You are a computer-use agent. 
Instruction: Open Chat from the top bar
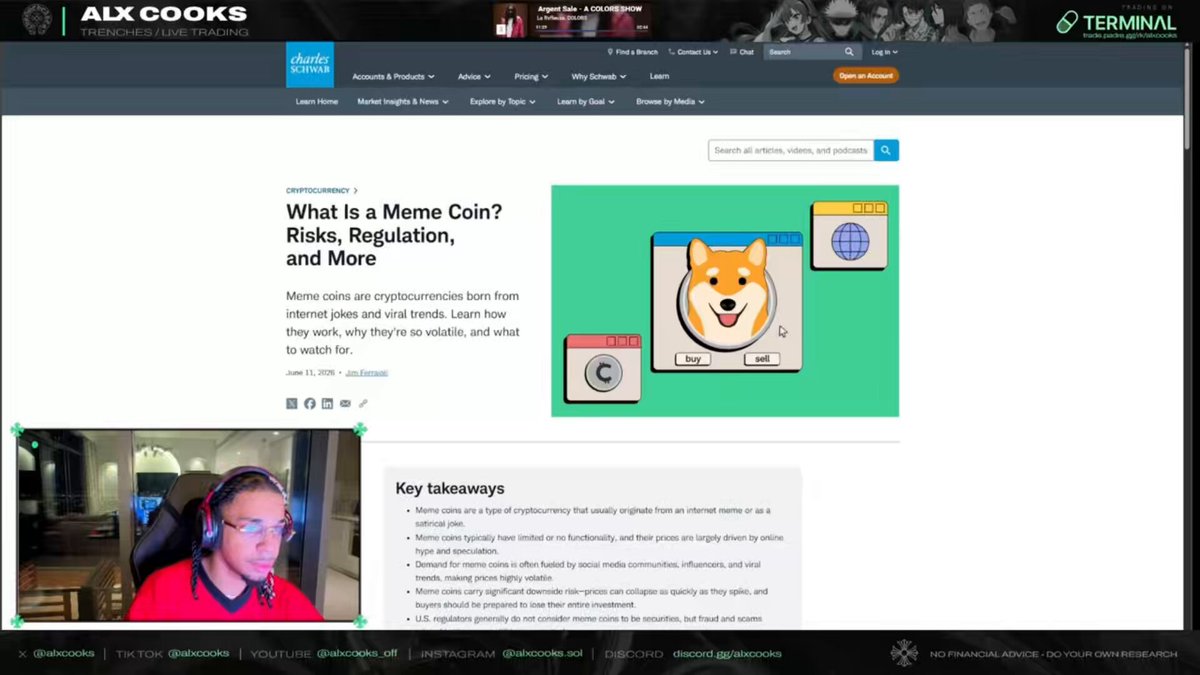coord(742,52)
